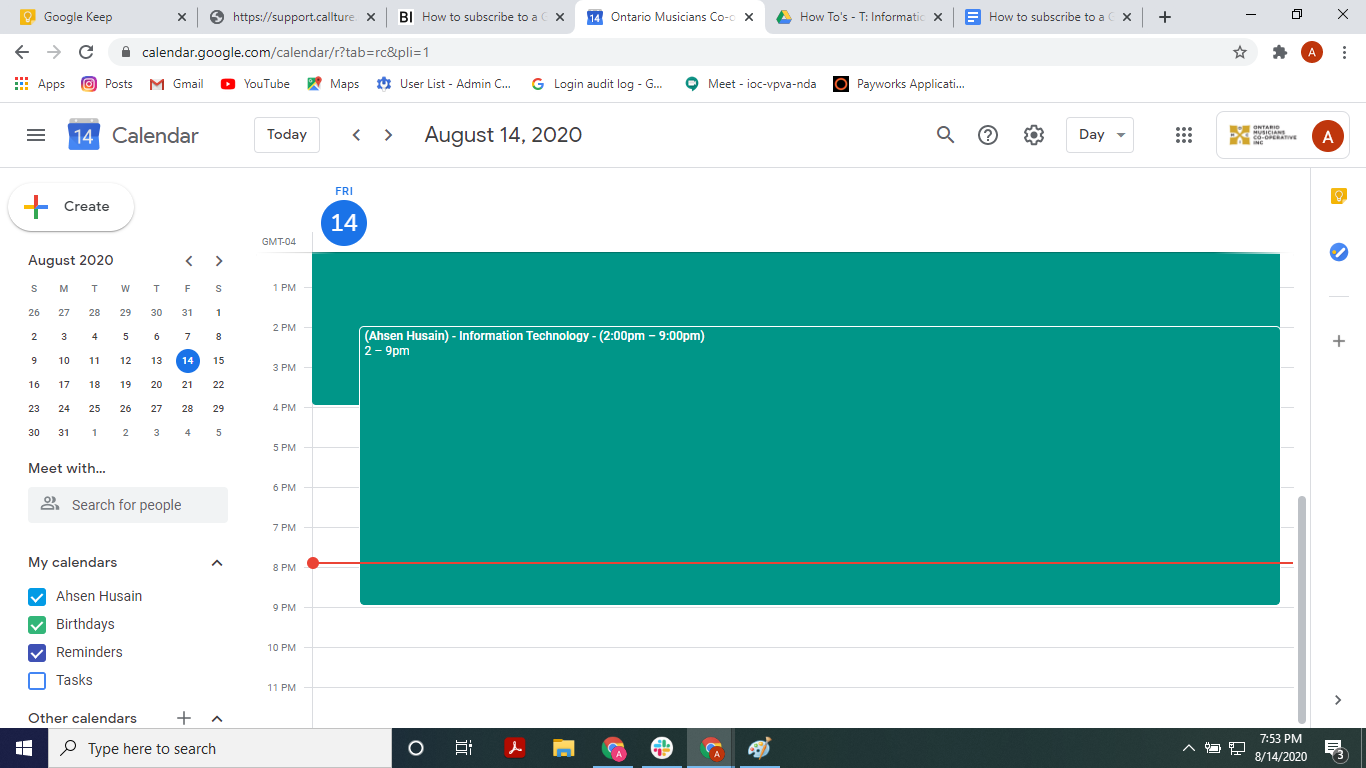Go to previous month in mini calendar

click(189, 261)
